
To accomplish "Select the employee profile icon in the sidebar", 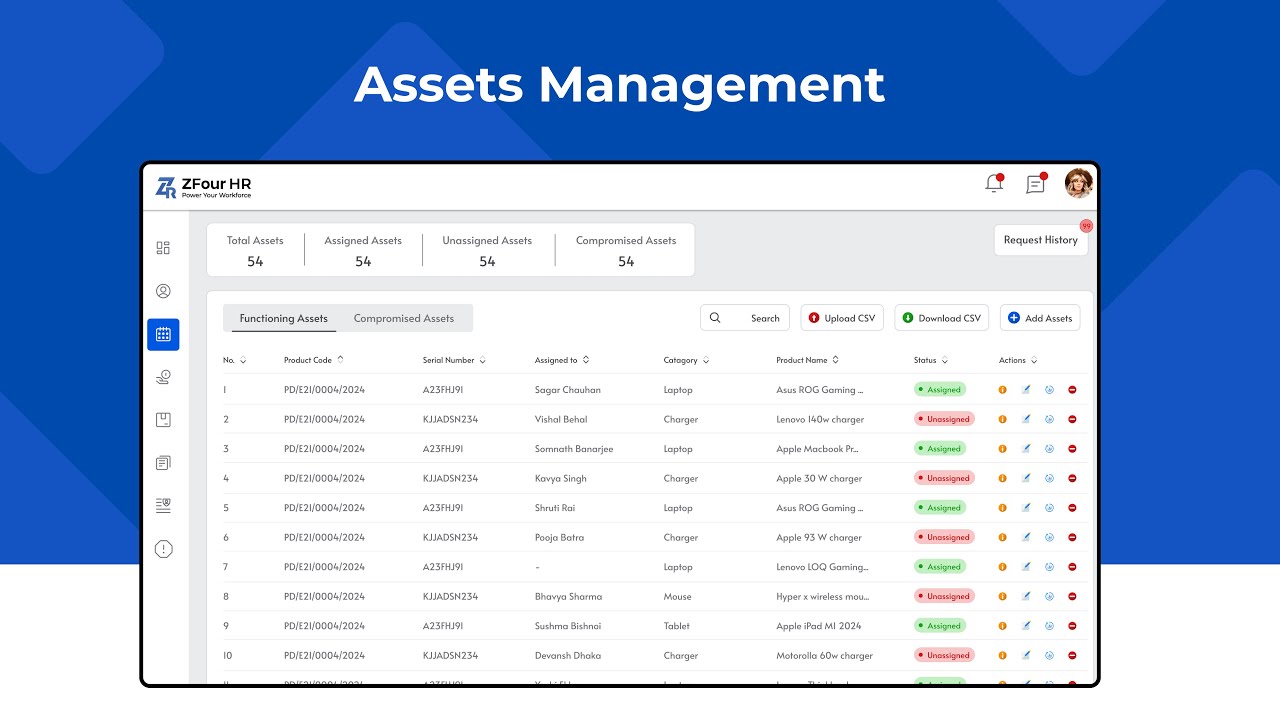I will 163,290.
